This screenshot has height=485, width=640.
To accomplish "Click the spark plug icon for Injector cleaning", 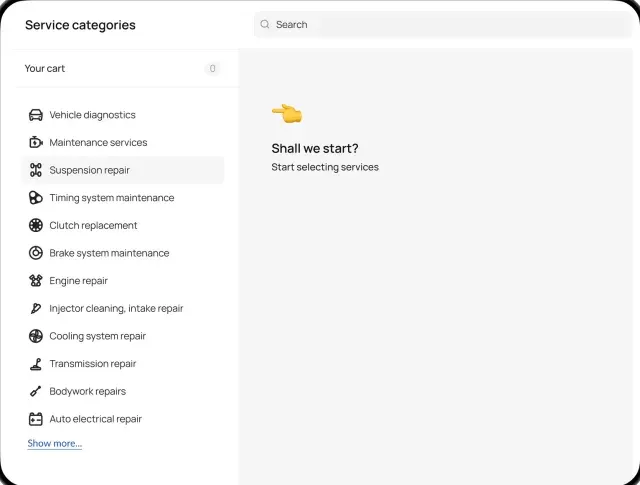I will [36, 309].
